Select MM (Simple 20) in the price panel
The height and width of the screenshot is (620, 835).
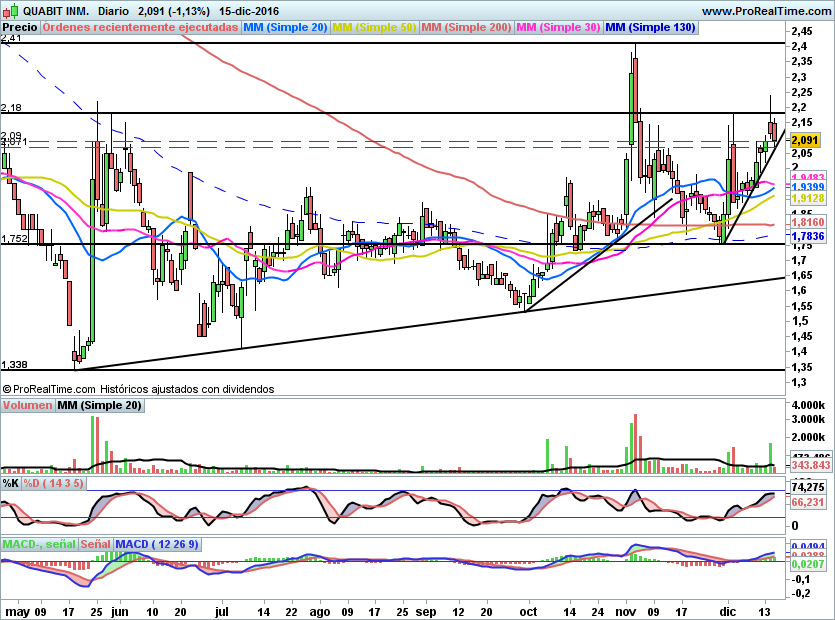point(285,27)
